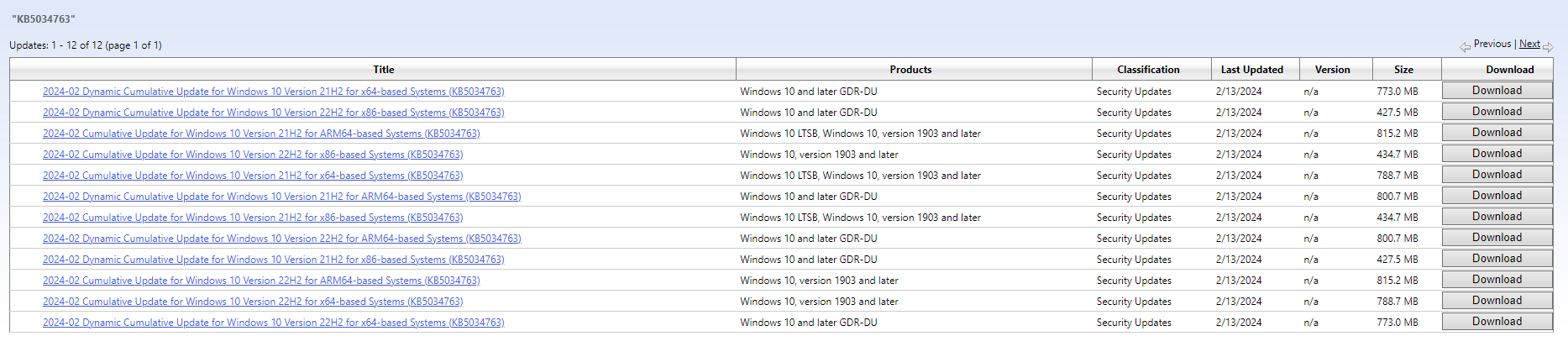Click the Next page arrow icon
The width and height of the screenshot is (1568, 352).
[x=1548, y=47]
